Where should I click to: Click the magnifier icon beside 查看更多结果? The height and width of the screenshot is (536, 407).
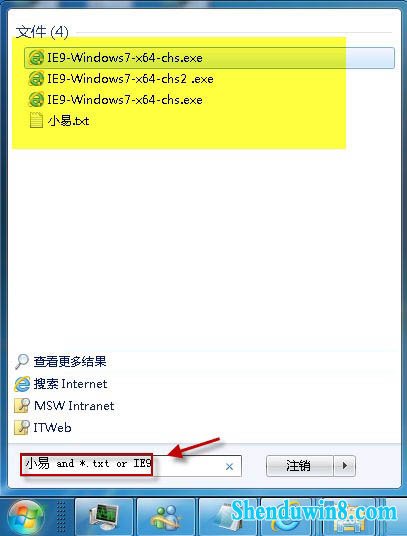click(x=22, y=362)
